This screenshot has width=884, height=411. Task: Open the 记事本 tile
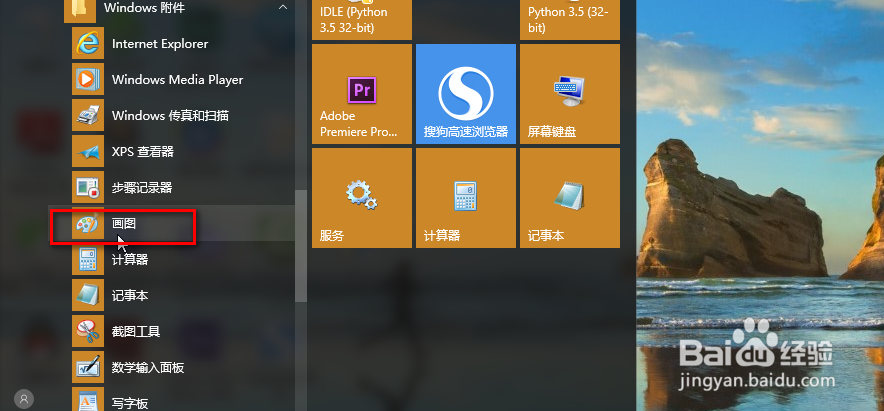click(570, 198)
